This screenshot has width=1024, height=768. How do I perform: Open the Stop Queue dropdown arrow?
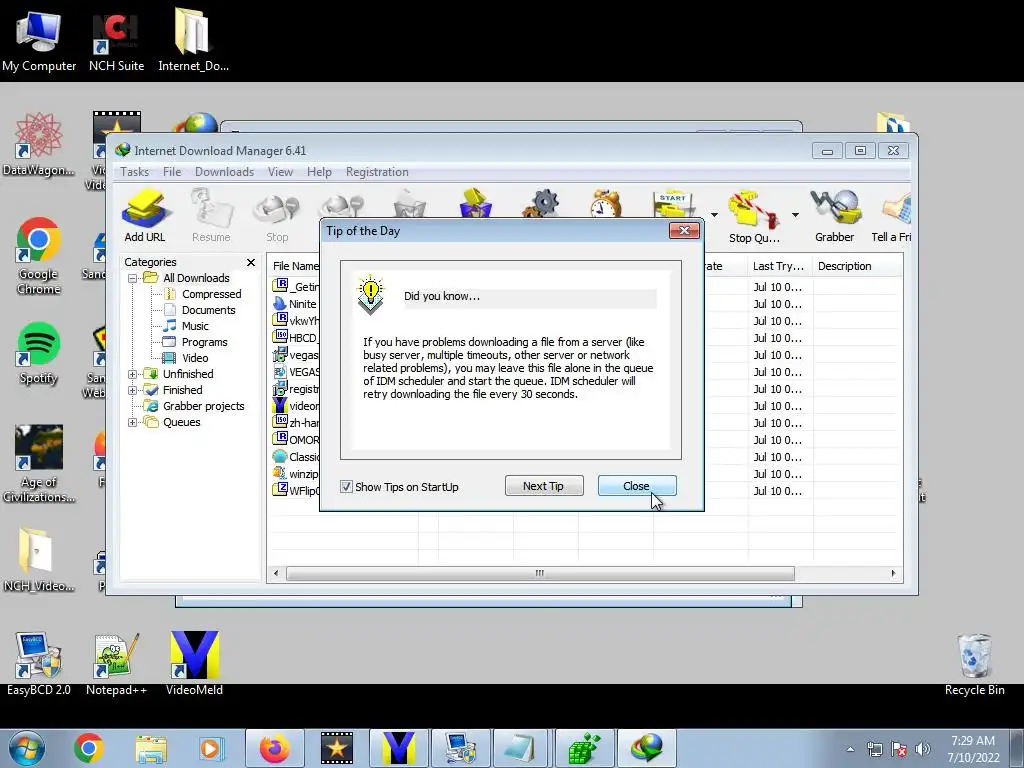(x=795, y=215)
